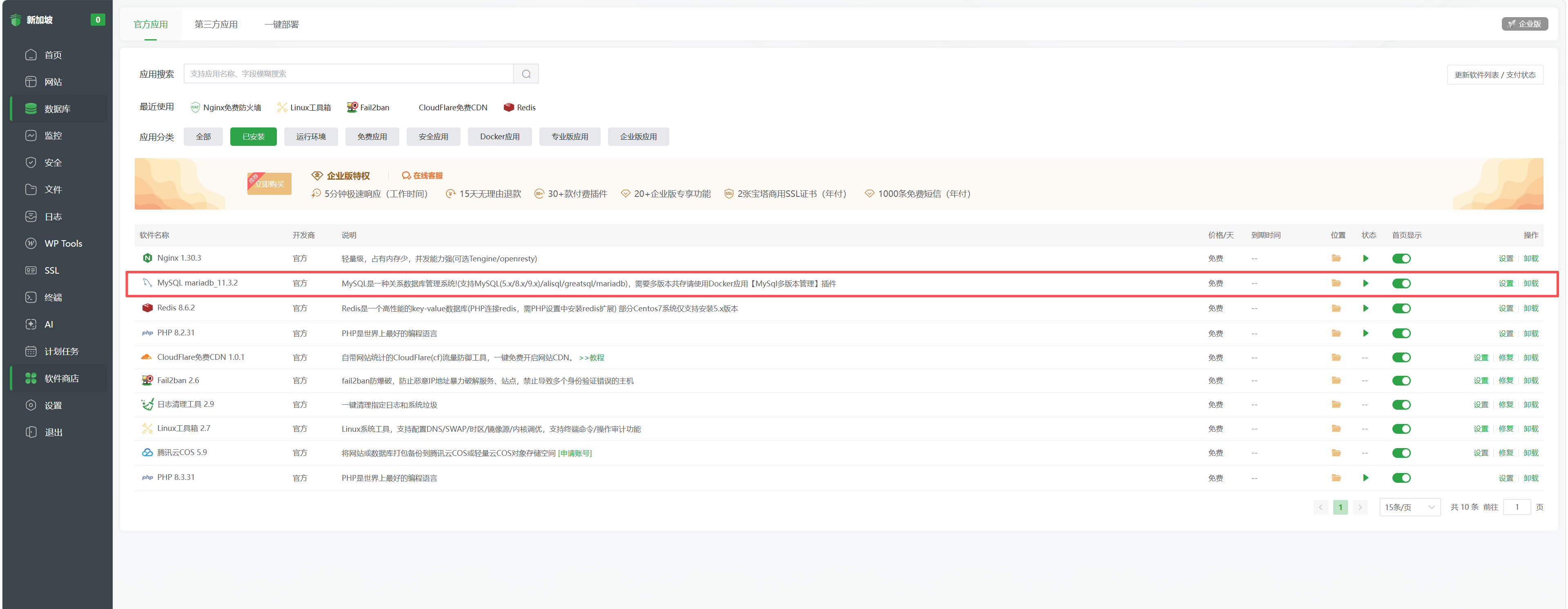1568x609 pixels.
Task: Click the Fail2ban 2.6 row icon
Action: 147,381
